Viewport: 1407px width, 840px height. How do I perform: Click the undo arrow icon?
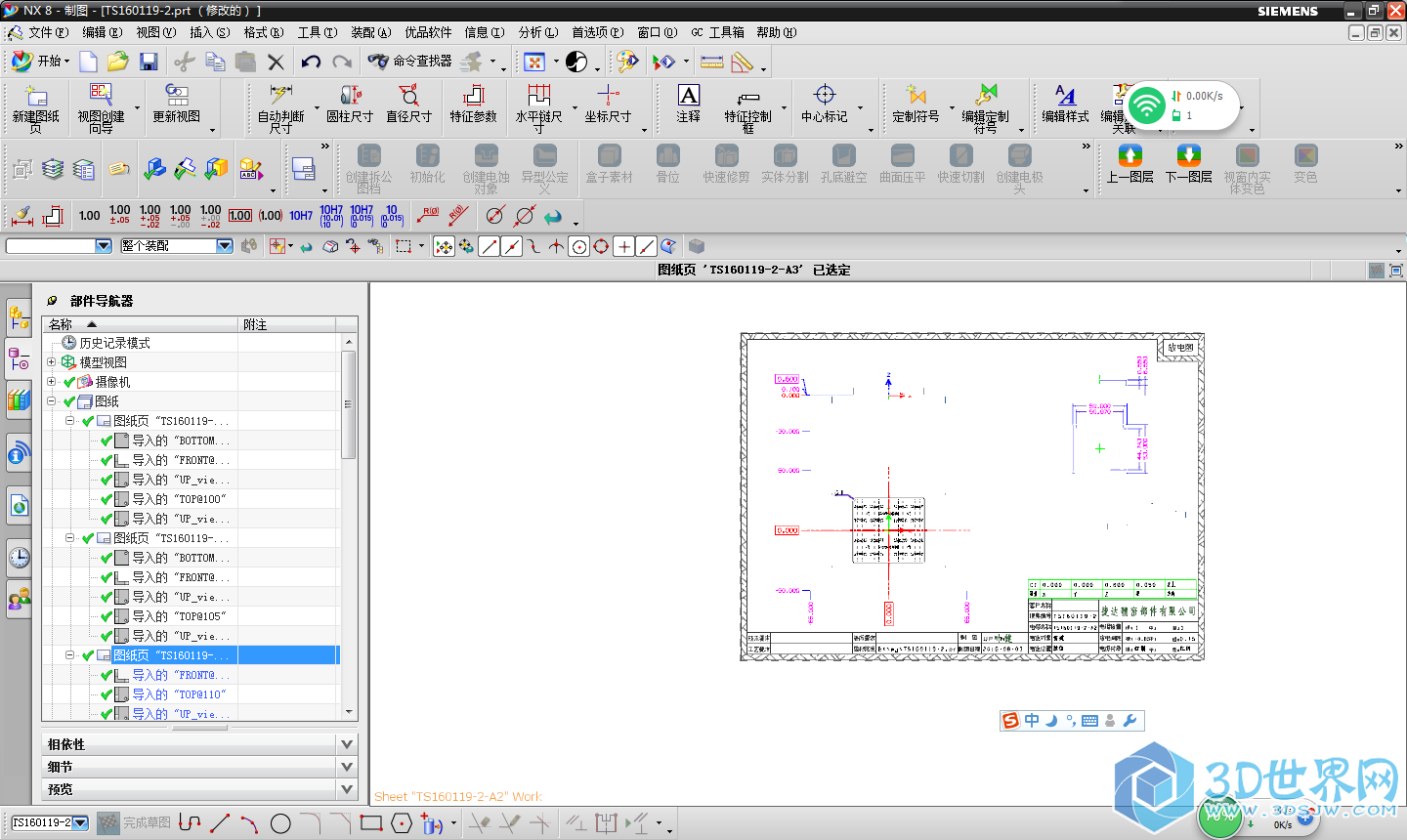click(x=311, y=62)
